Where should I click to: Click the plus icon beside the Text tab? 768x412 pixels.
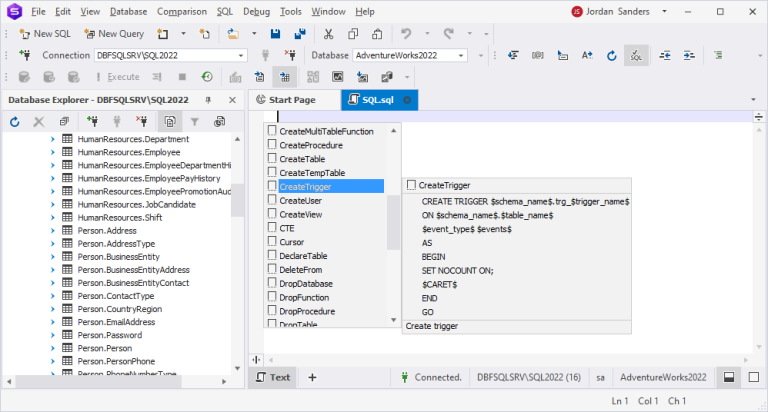coord(312,377)
